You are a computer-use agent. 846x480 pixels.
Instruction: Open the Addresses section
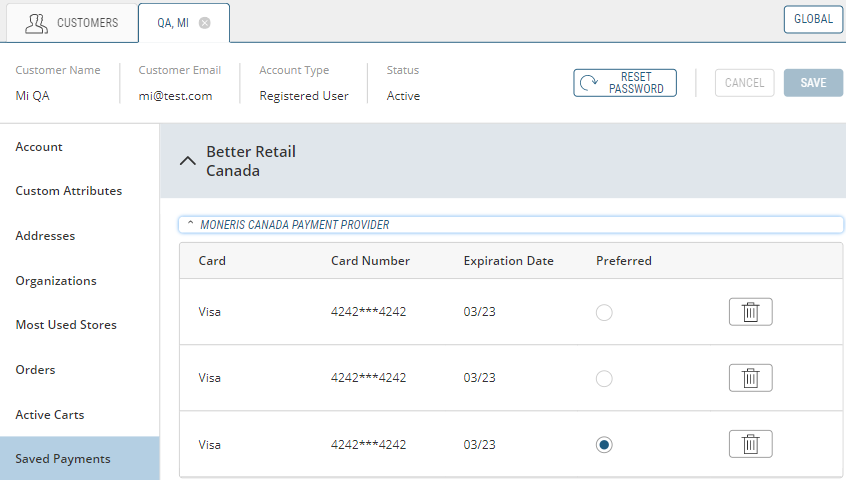(x=45, y=236)
